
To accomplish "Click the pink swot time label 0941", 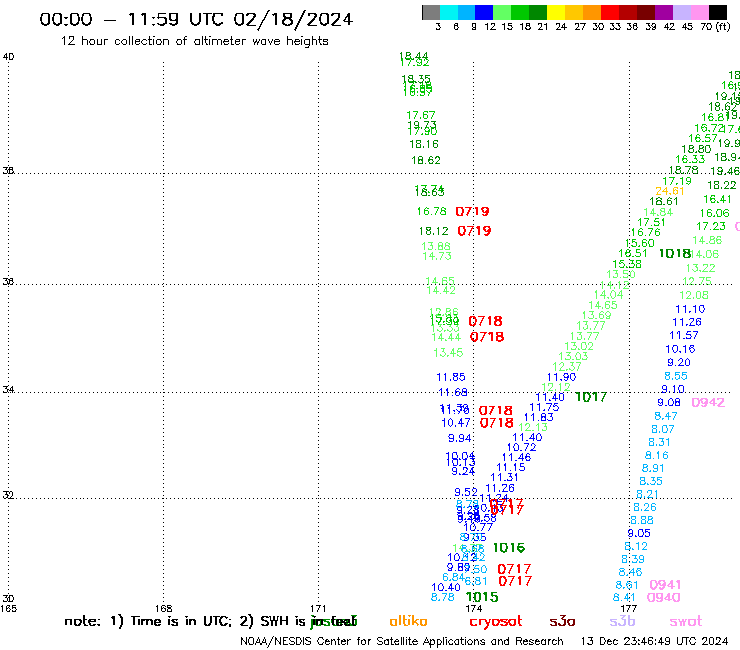I will pyautogui.click(x=665, y=585).
